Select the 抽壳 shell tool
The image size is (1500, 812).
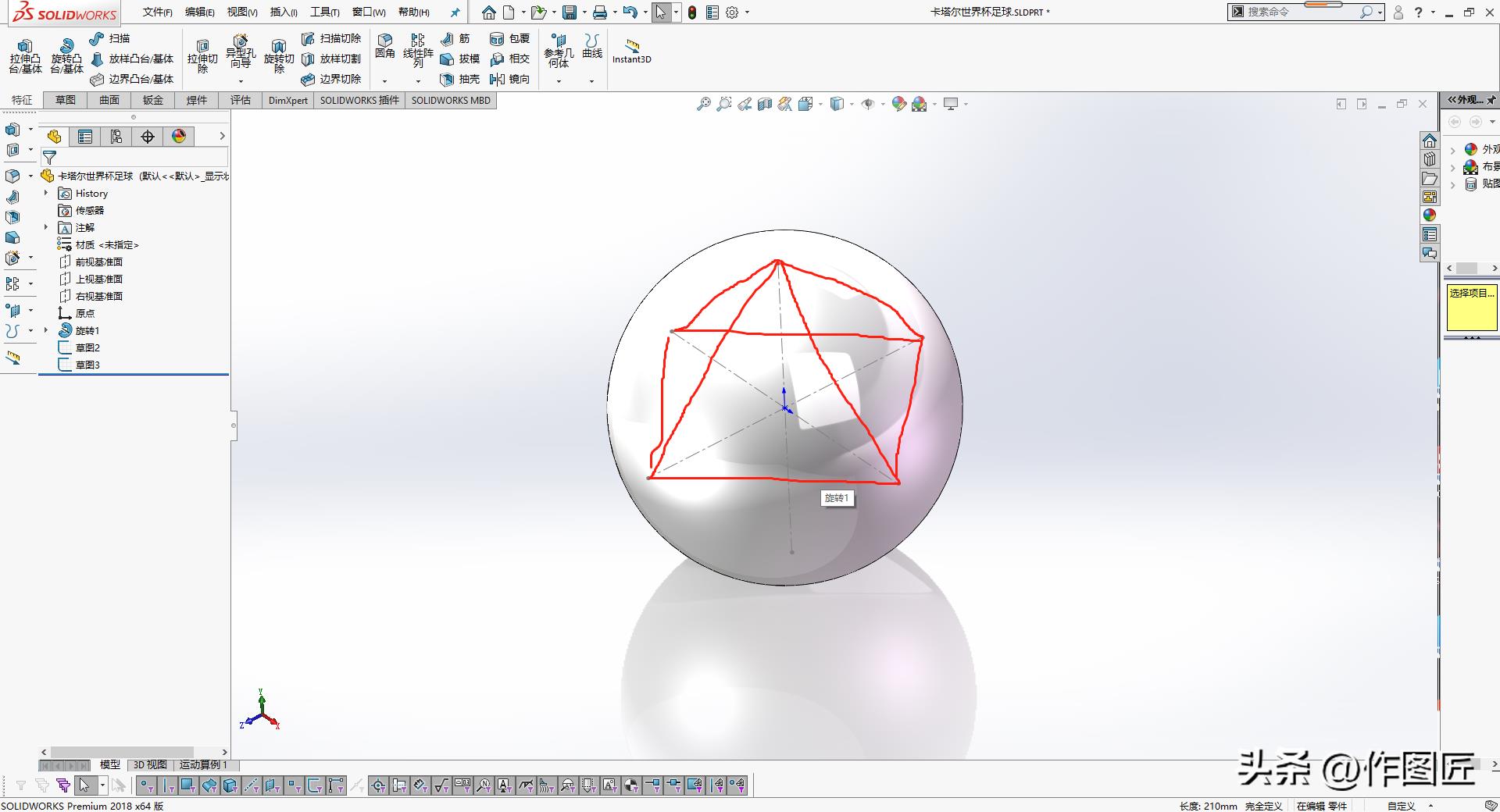click(x=460, y=79)
